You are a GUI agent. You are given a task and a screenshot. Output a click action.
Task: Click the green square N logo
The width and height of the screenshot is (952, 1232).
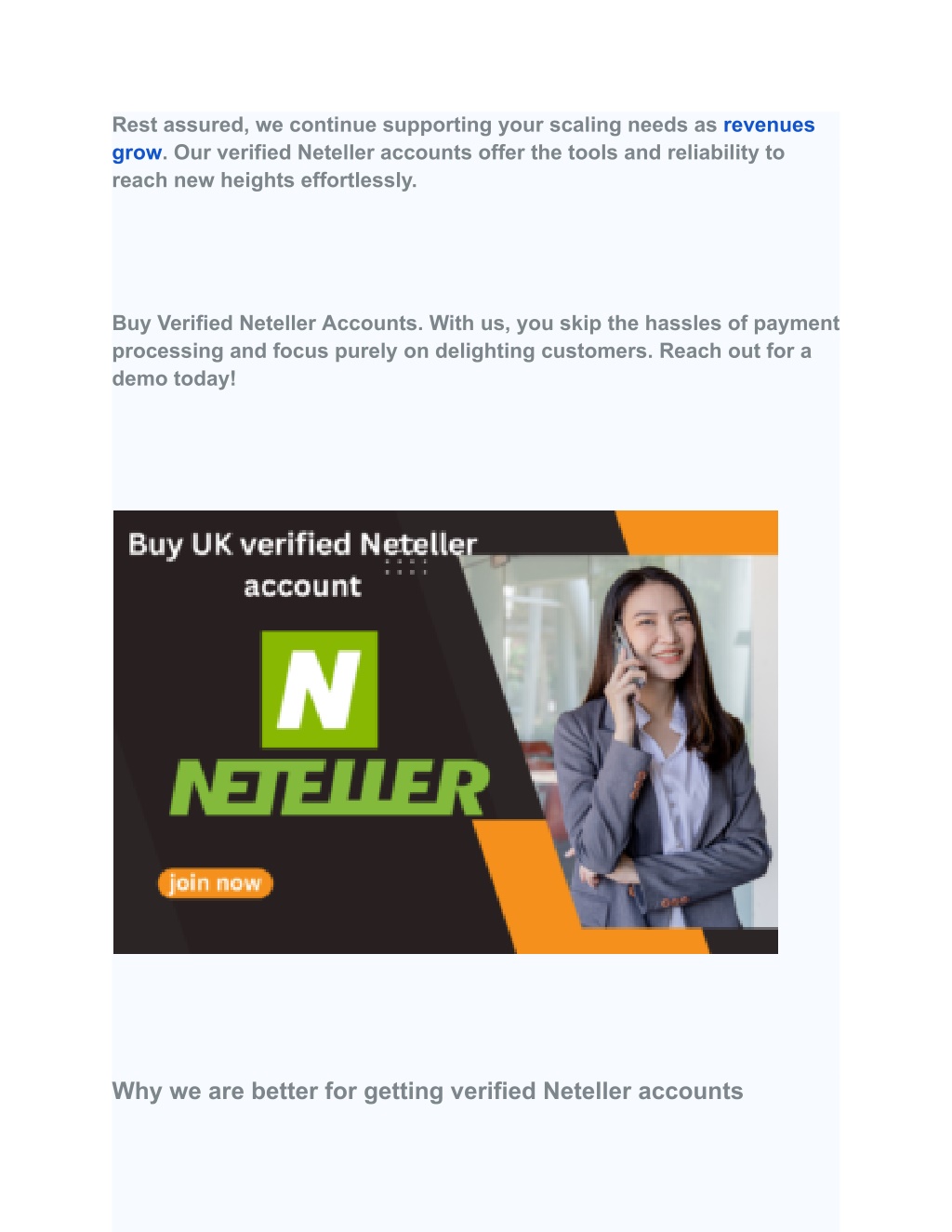319,689
